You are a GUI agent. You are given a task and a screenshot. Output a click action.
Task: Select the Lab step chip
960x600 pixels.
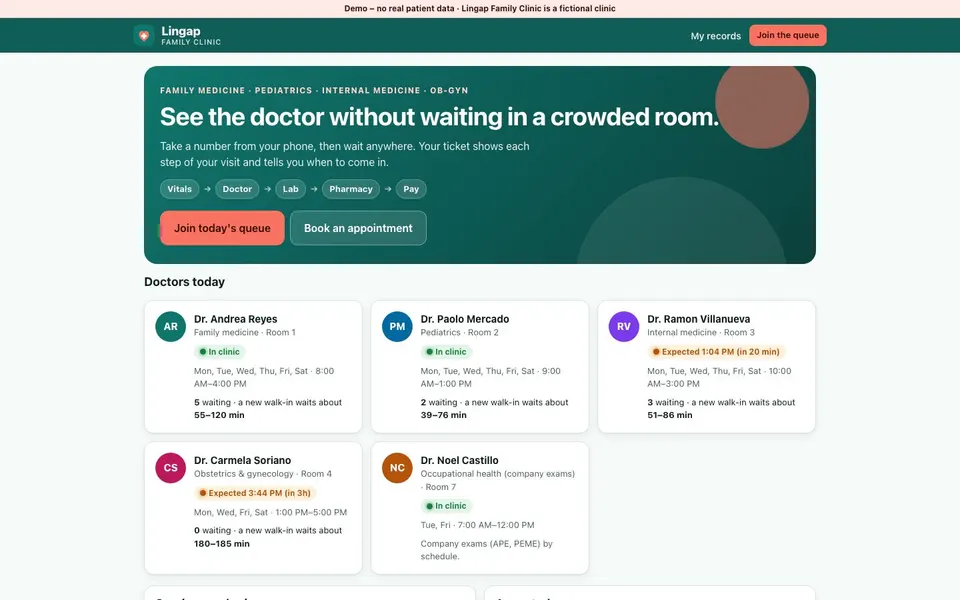click(290, 189)
